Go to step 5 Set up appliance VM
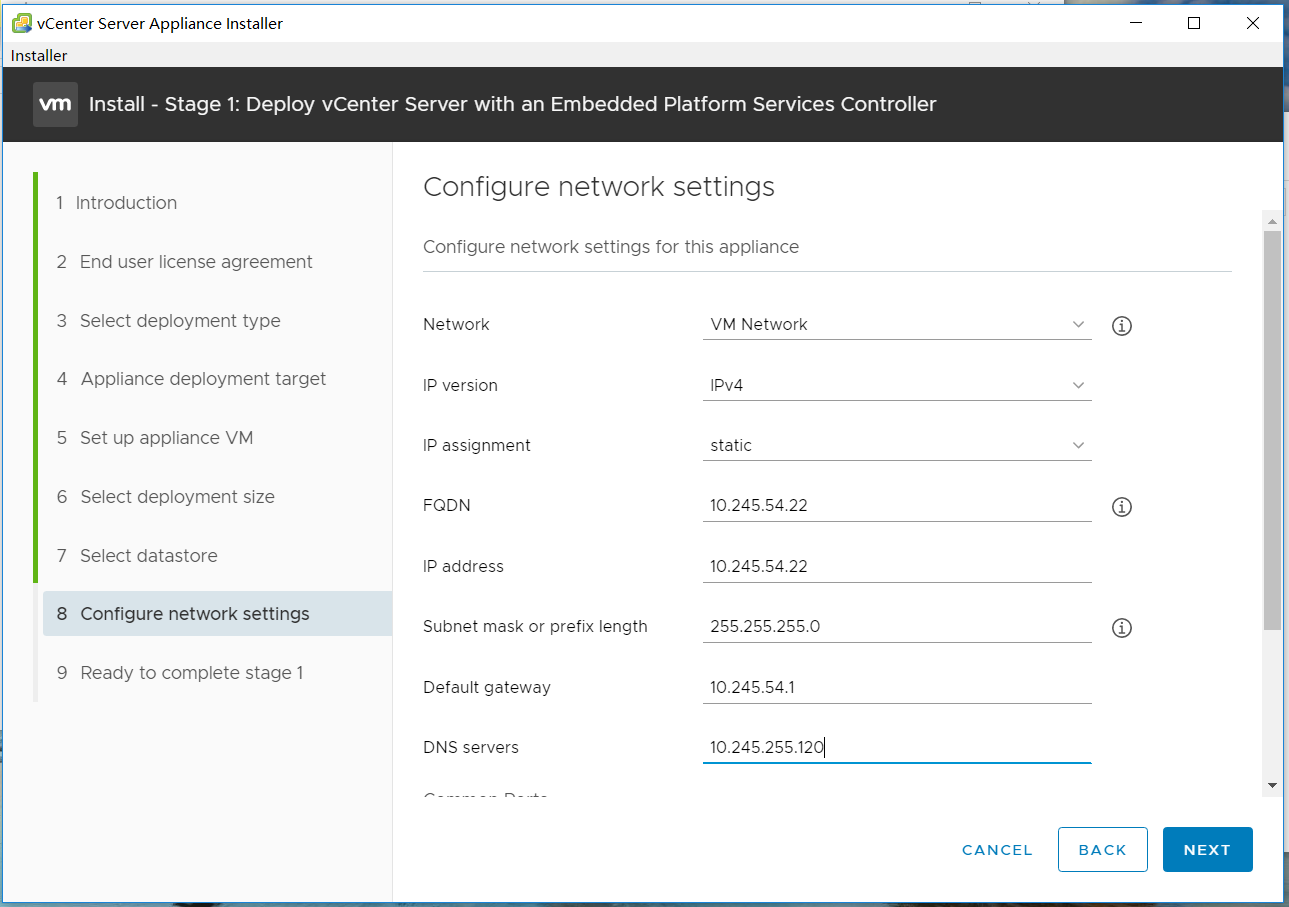The height and width of the screenshot is (907, 1289). pos(154,438)
